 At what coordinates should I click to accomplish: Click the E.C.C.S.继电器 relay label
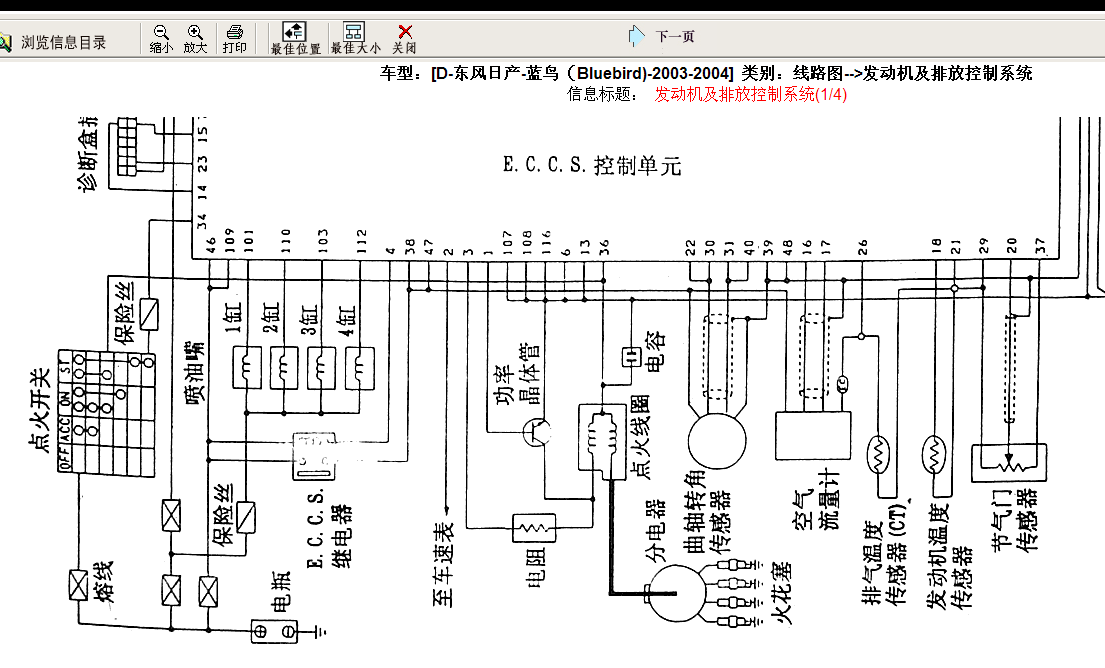pyautogui.click(x=328, y=527)
